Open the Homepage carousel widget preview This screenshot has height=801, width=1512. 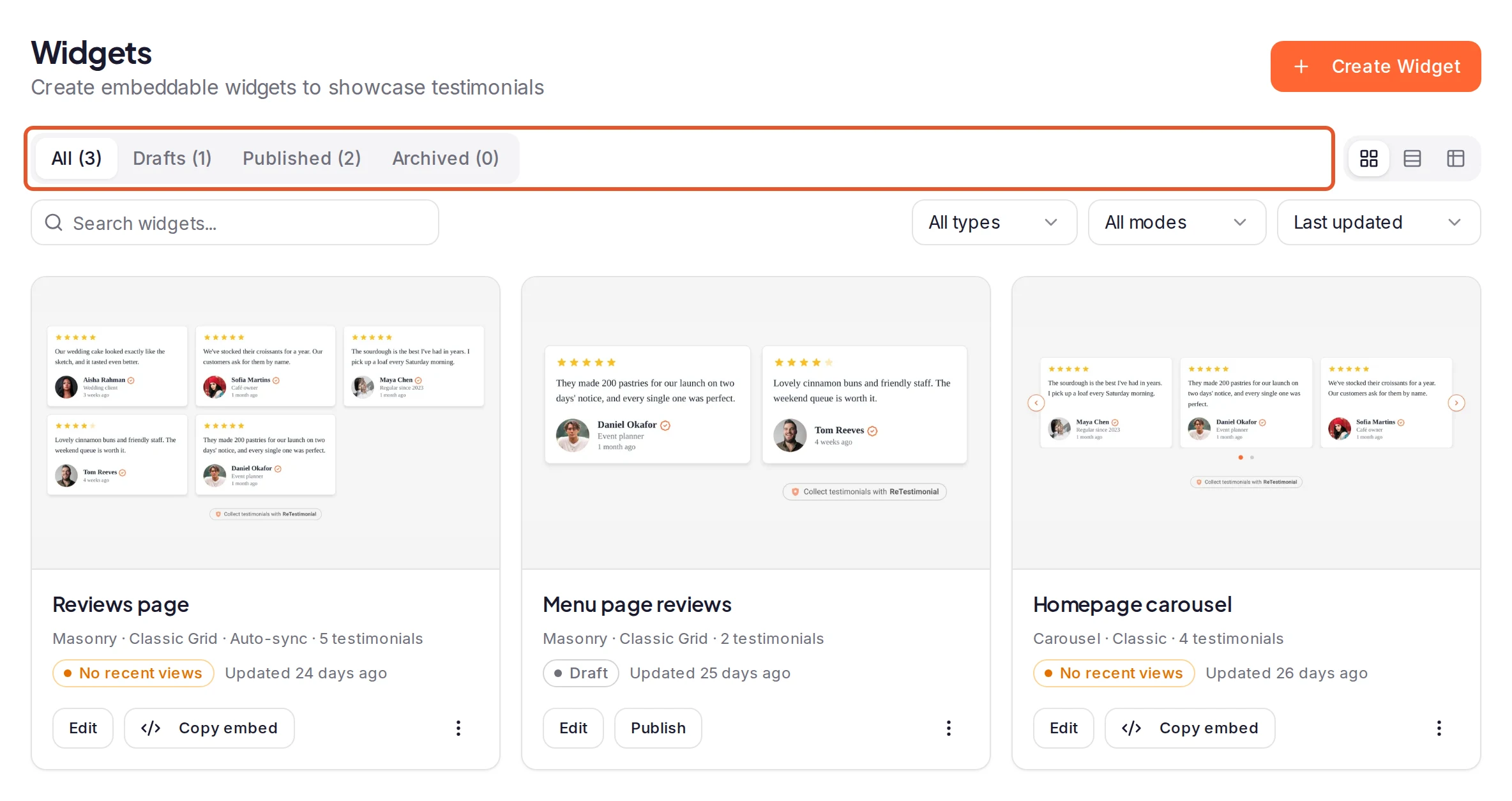[x=1246, y=423]
